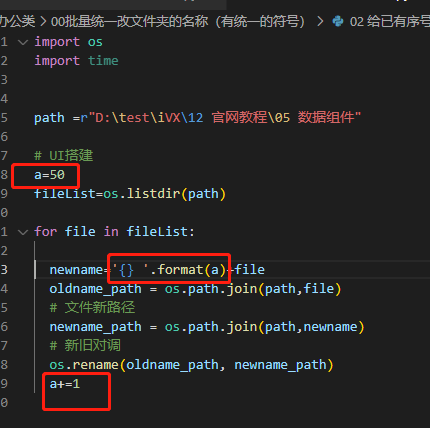Click the newname_path assignment line

(x=207, y=327)
